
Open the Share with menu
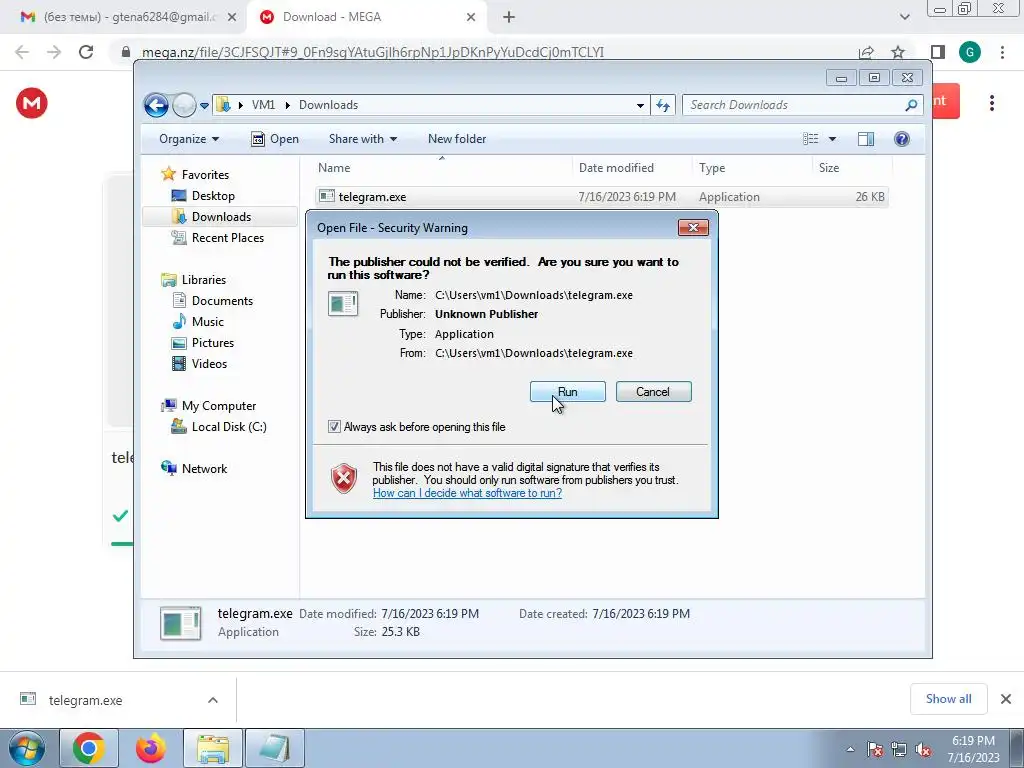[362, 139]
